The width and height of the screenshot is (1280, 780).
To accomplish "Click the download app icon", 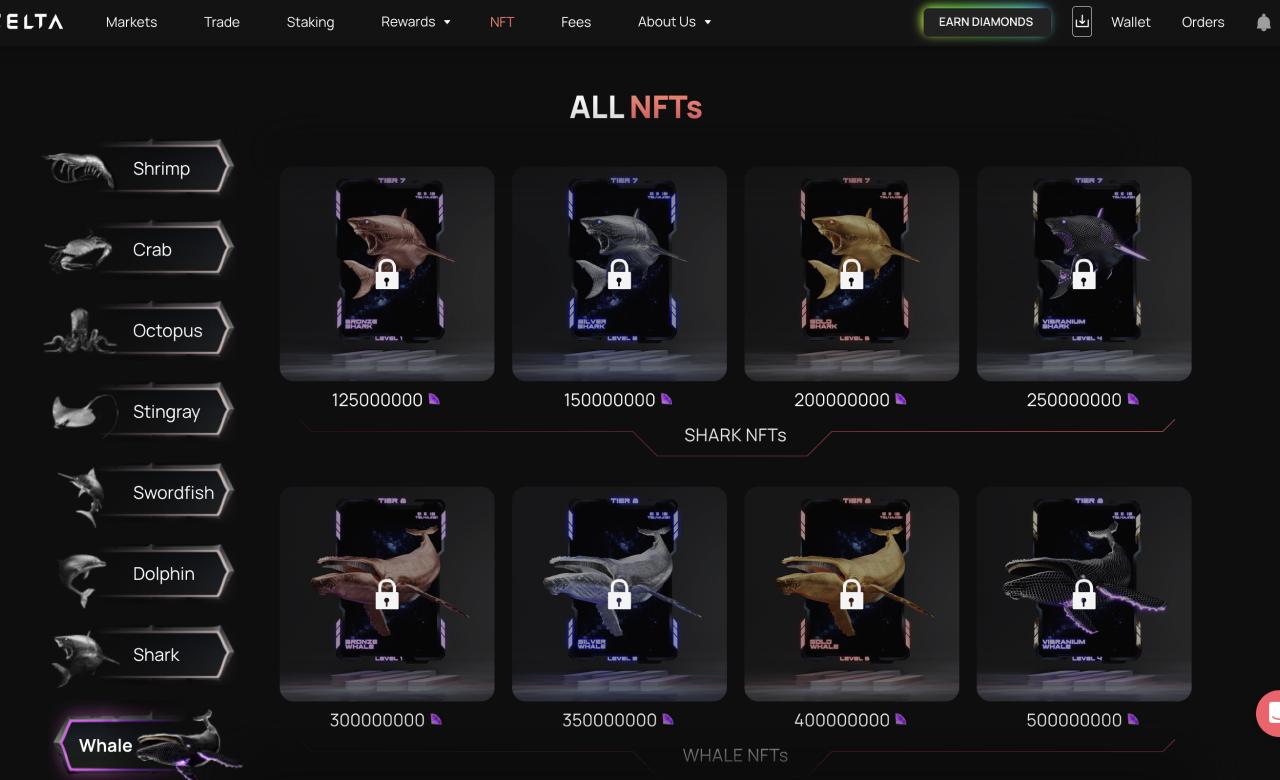I will click(x=1082, y=21).
